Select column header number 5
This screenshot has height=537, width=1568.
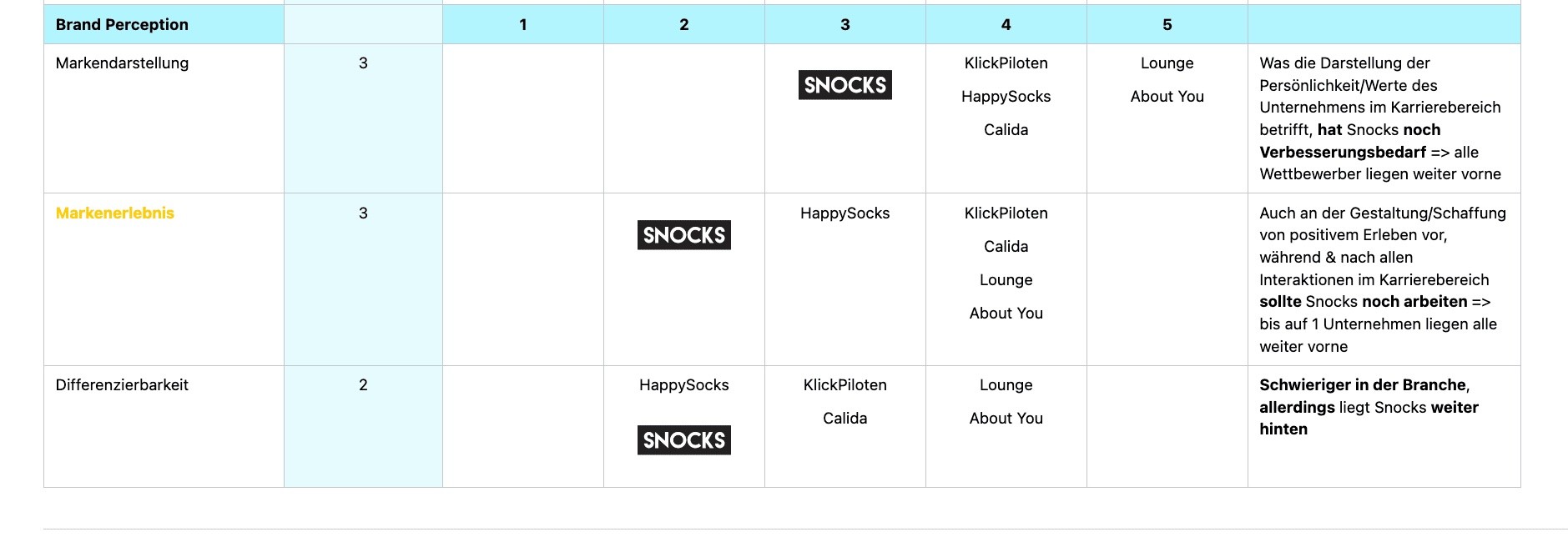click(x=1167, y=25)
